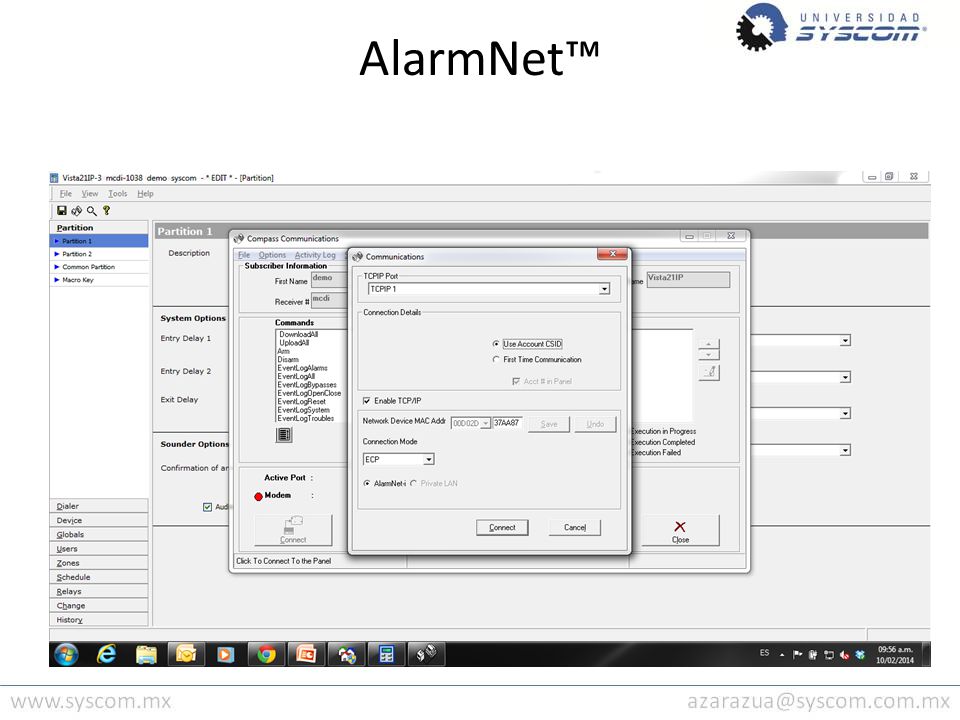Click the edit icon below up/down arrows
960x720 pixels.
pyautogui.click(x=709, y=372)
